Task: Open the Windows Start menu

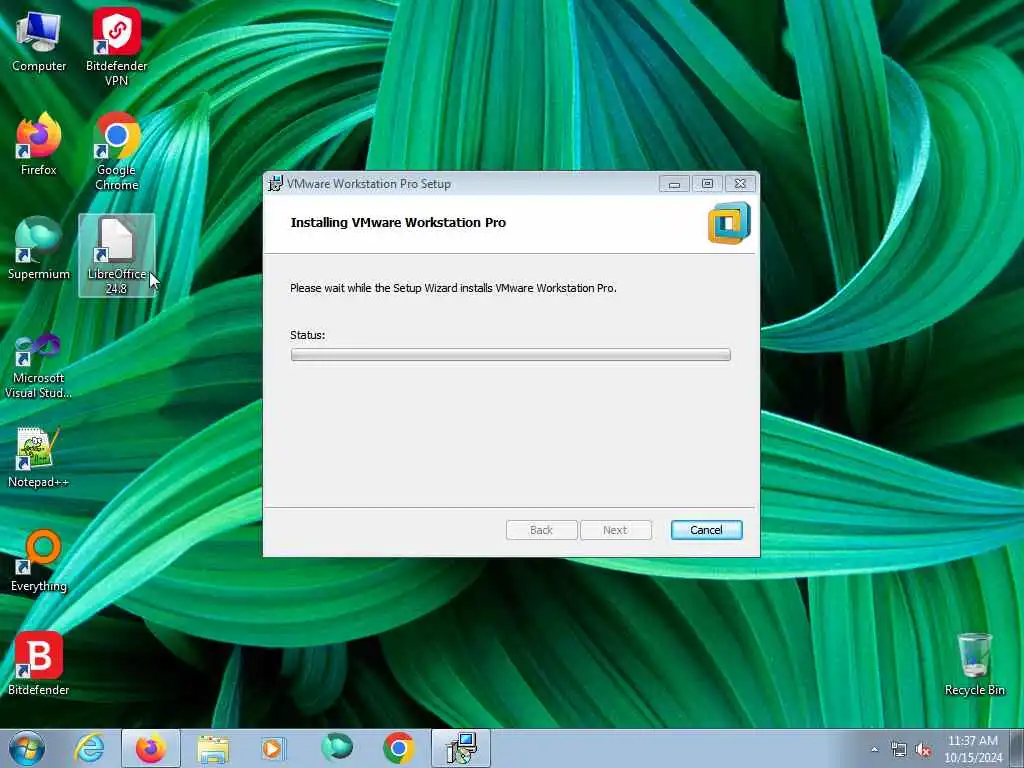Action: tap(27, 748)
